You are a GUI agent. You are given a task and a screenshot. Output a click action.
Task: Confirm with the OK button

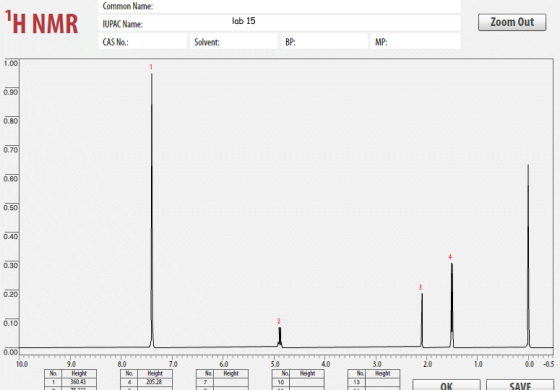pos(446,385)
